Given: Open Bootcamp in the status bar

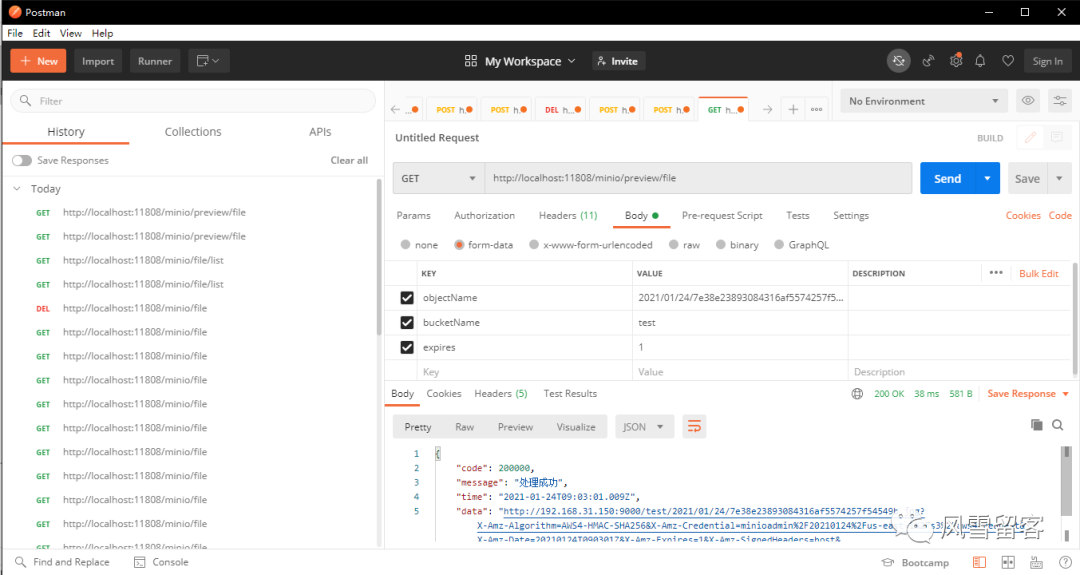Looking at the screenshot, I should (915, 563).
